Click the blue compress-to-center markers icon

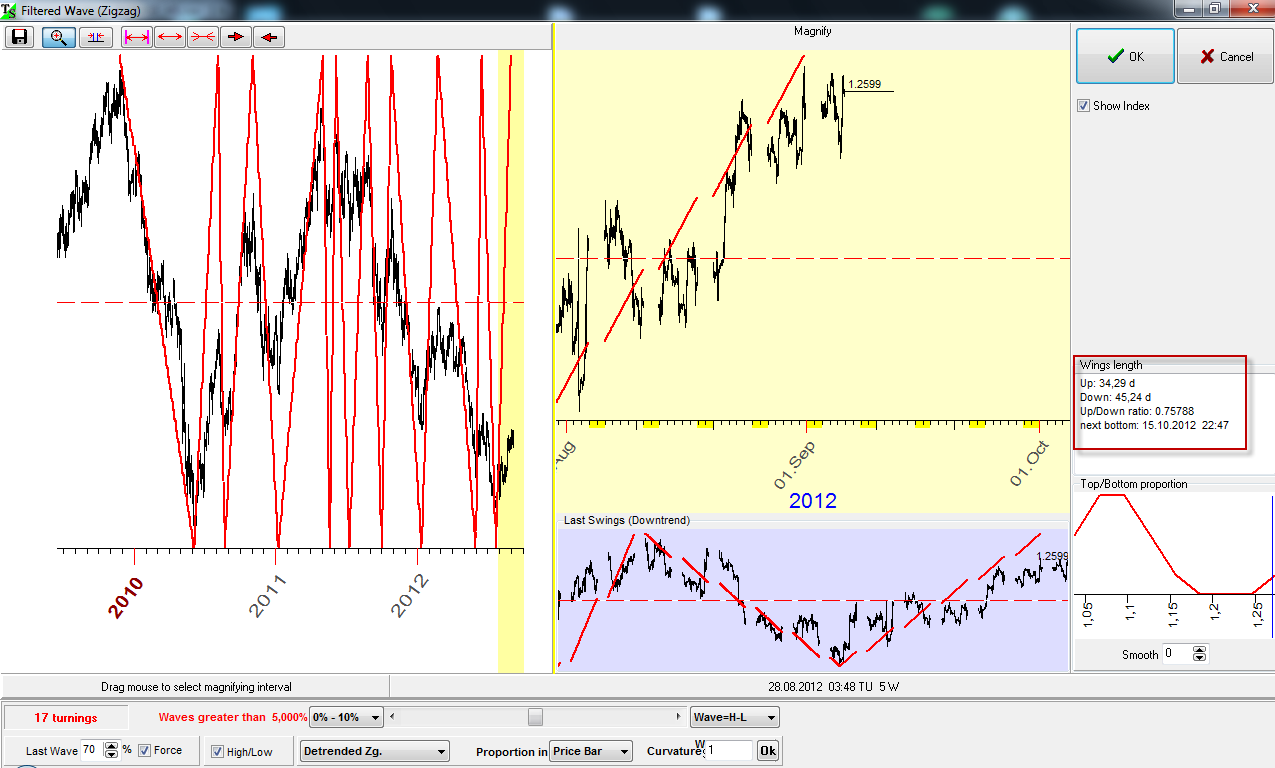point(96,37)
